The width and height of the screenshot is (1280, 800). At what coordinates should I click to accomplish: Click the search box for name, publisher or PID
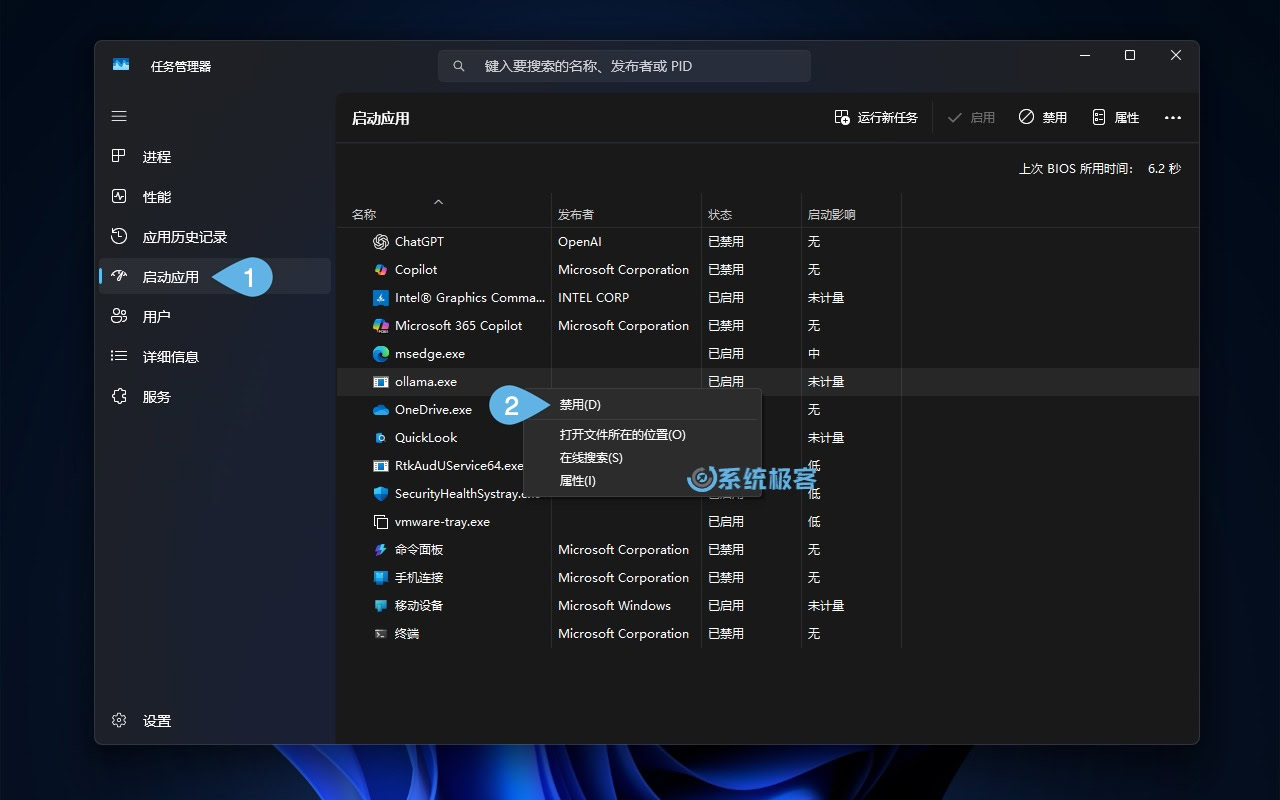624,66
